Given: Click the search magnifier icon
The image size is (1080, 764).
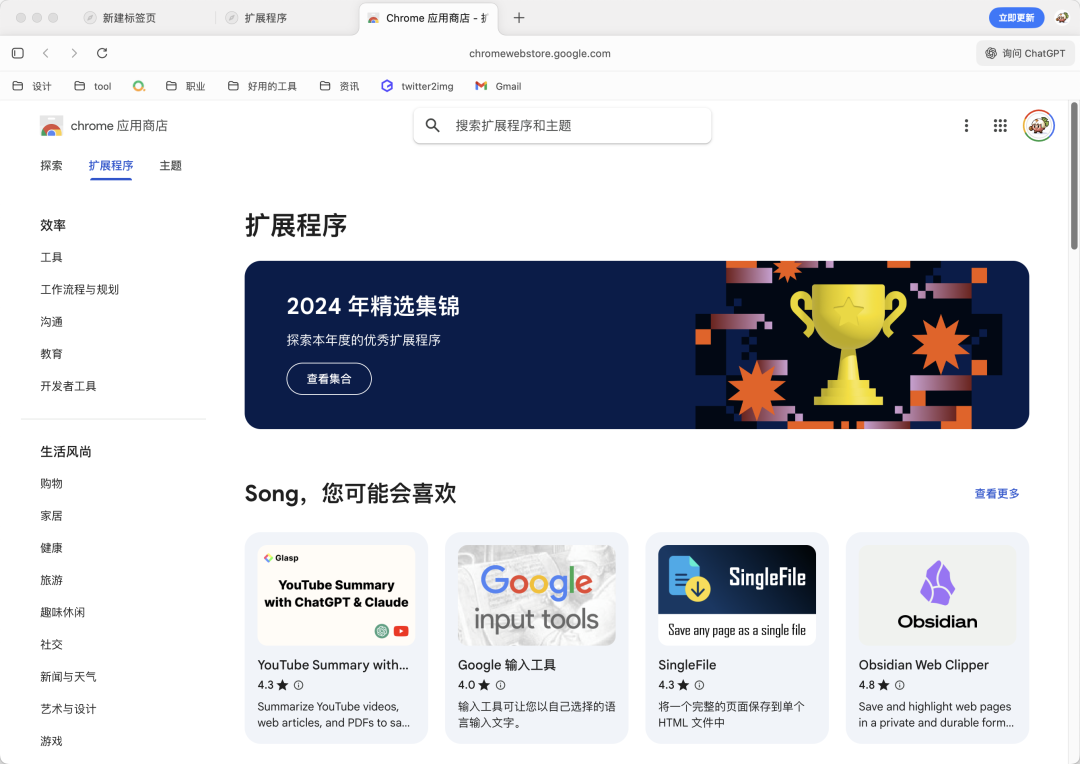Looking at the screenshot, I should pyautogui.click(x=432, y=125).
